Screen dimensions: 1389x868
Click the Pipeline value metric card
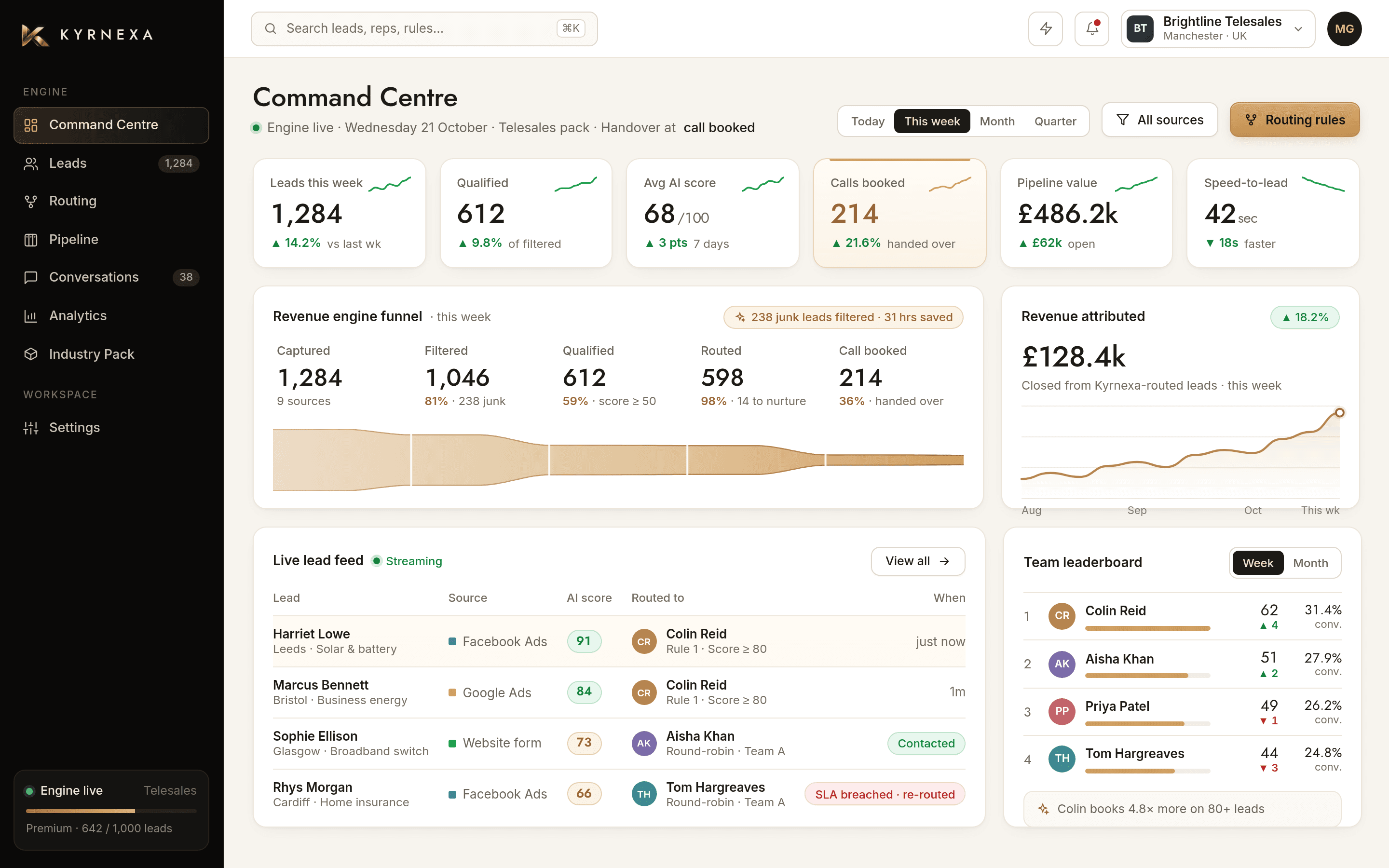click(x=1086, y=213)
